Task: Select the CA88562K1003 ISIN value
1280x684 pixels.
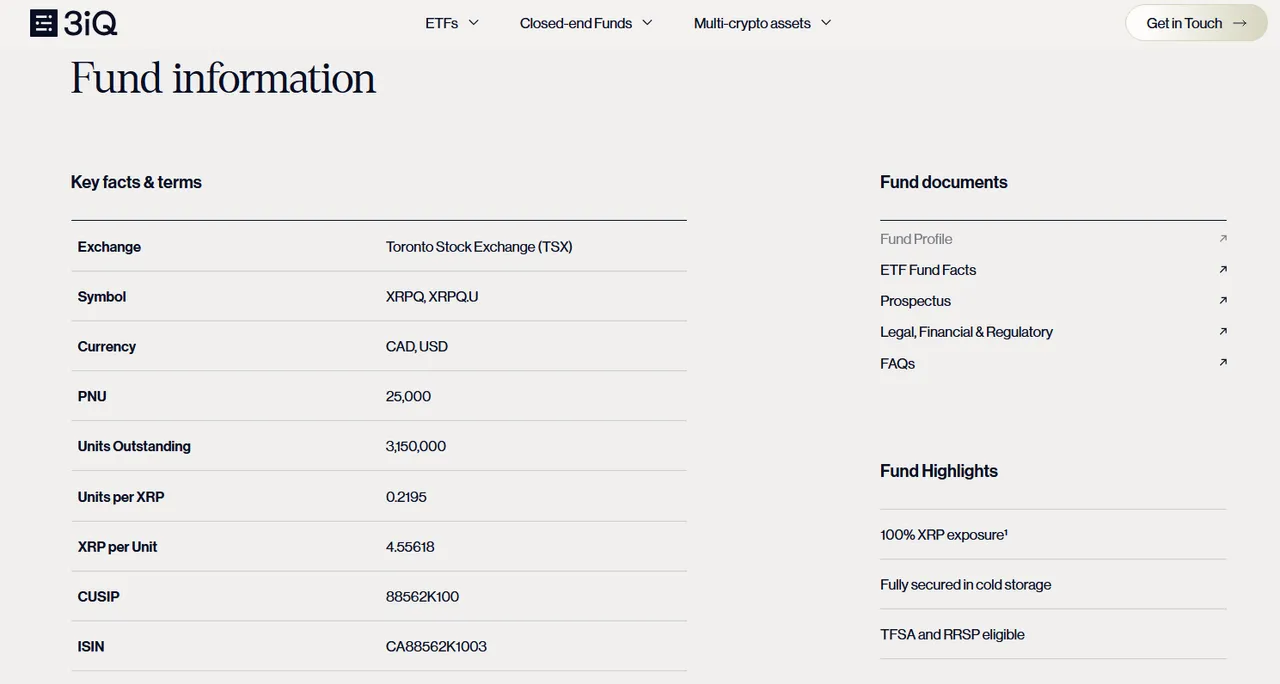Action: click(x=436, y=647)
